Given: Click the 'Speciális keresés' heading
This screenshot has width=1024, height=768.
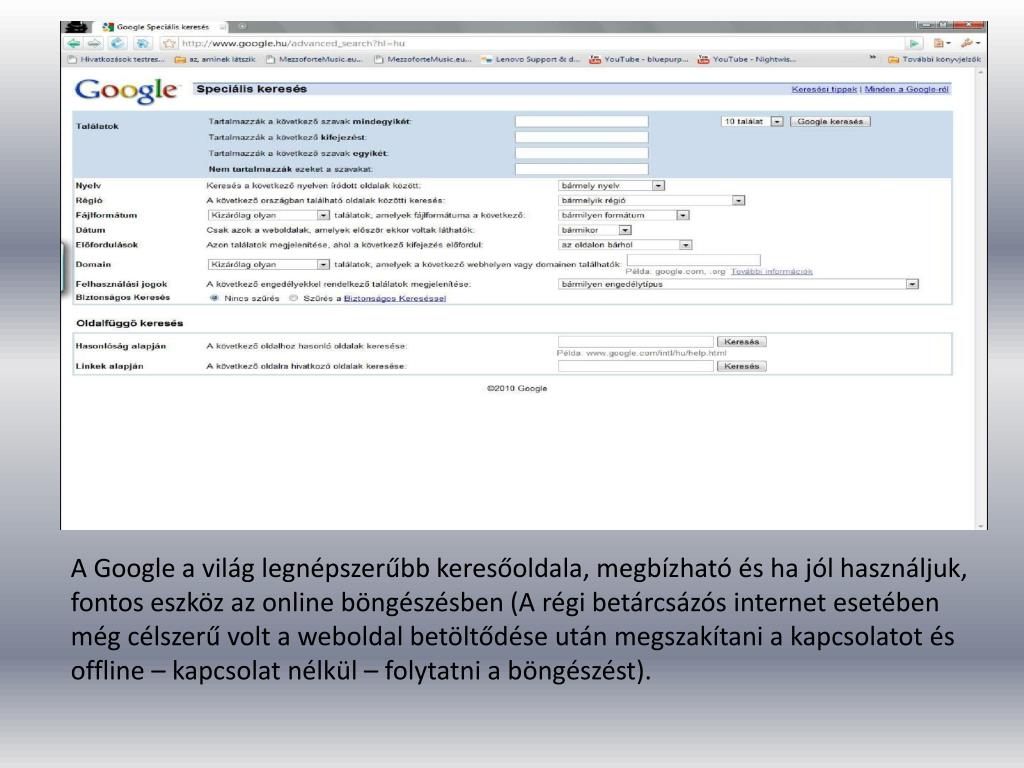Looking at the screenshot, I should [x=251, y=89].
